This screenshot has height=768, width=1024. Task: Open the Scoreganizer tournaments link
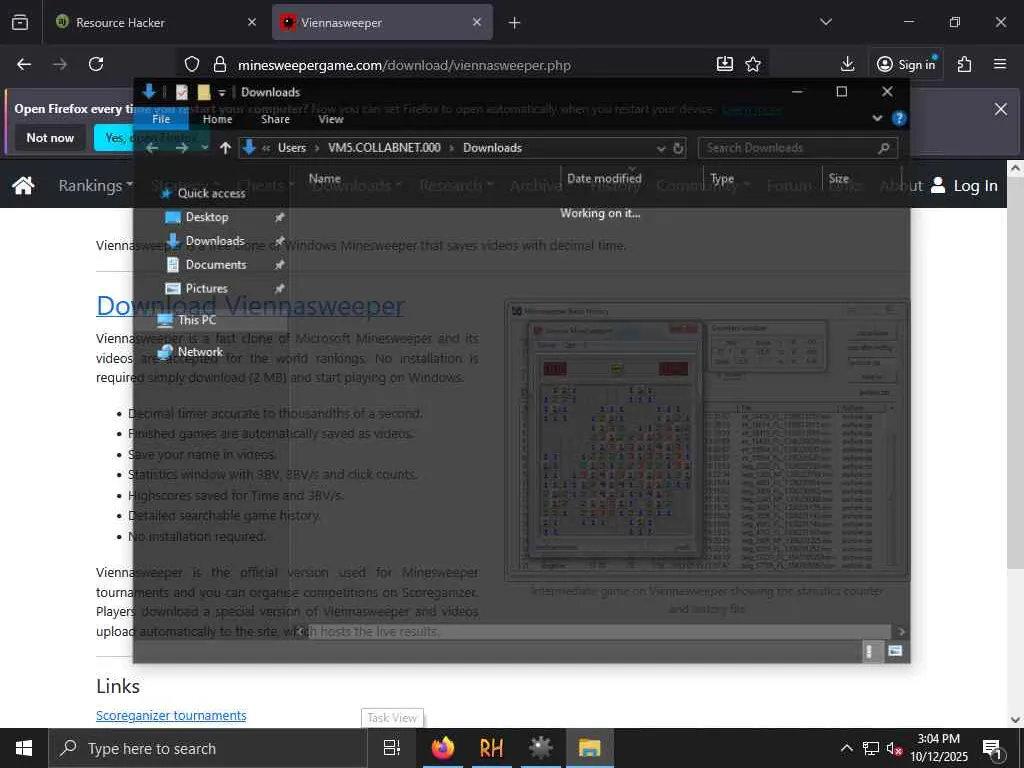171,715
